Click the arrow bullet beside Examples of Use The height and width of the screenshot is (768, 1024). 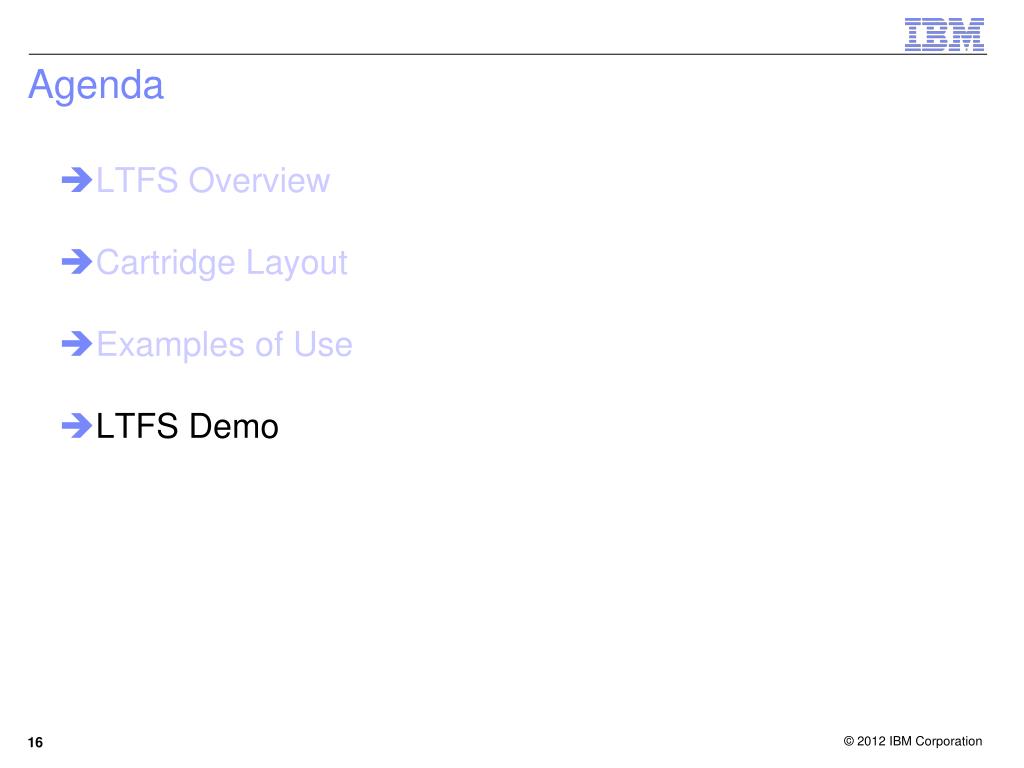pyautogui.click(x=77, y=344)
